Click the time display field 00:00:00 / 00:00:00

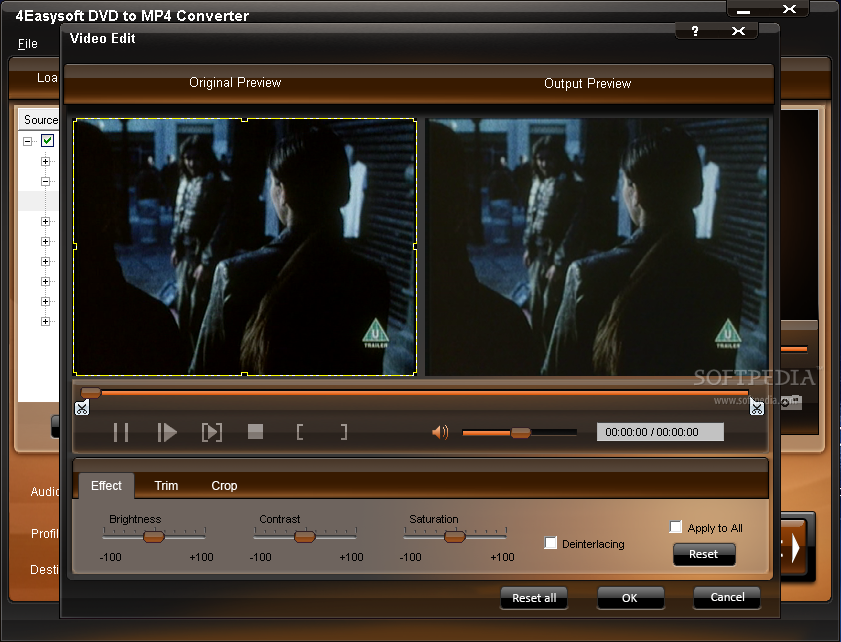coord(660,432)
